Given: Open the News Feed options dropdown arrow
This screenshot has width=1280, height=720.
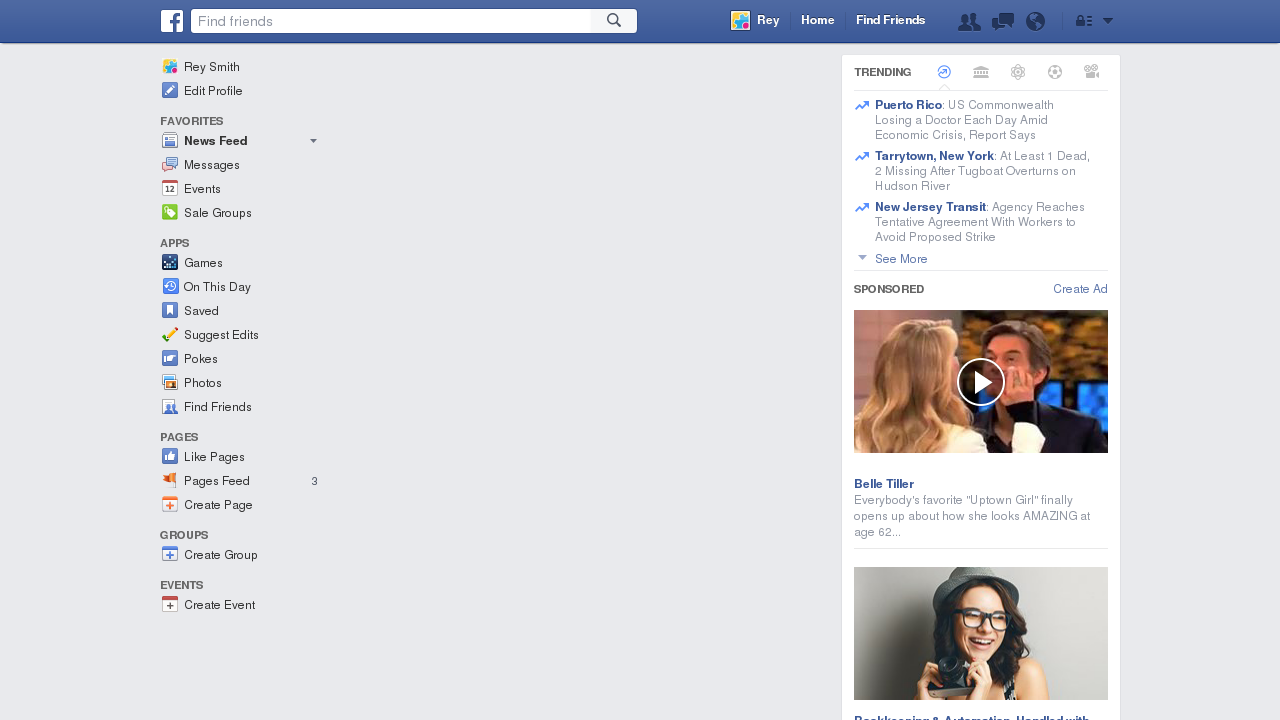Looking at the screenshot, I should click(313, 141).
